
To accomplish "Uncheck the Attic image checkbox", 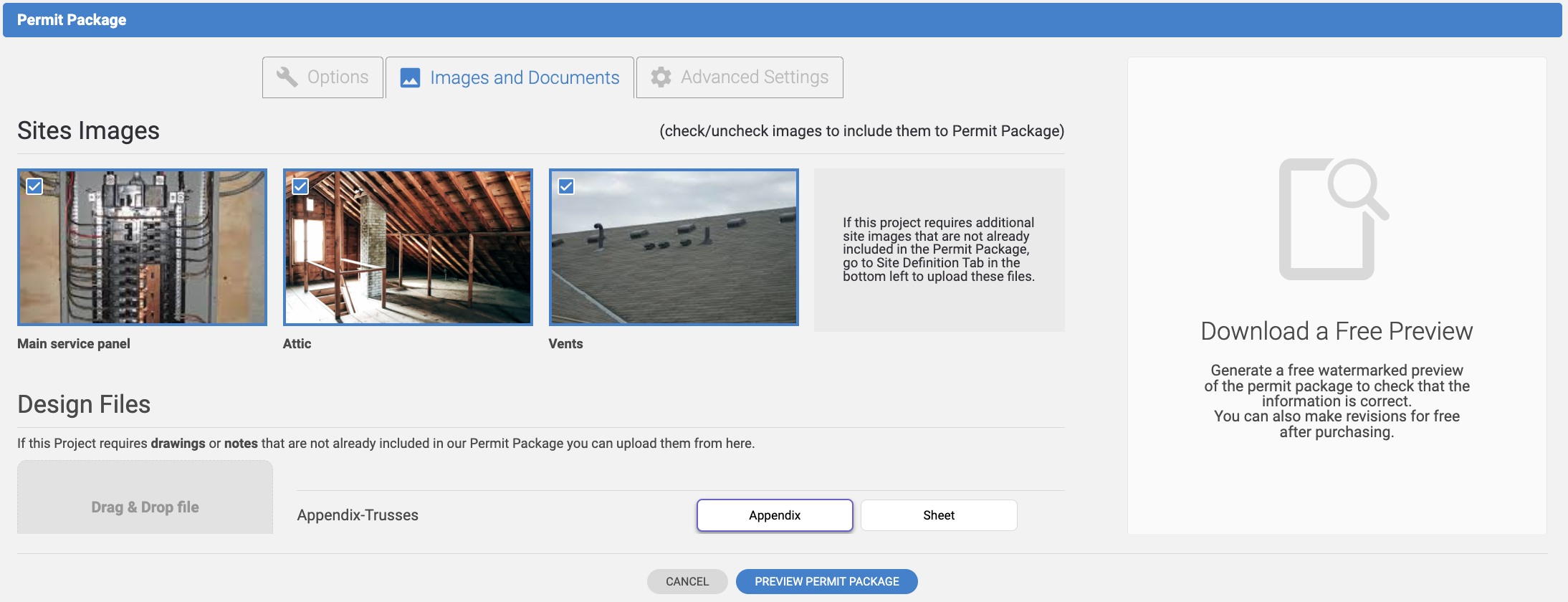I will [300, 186].
